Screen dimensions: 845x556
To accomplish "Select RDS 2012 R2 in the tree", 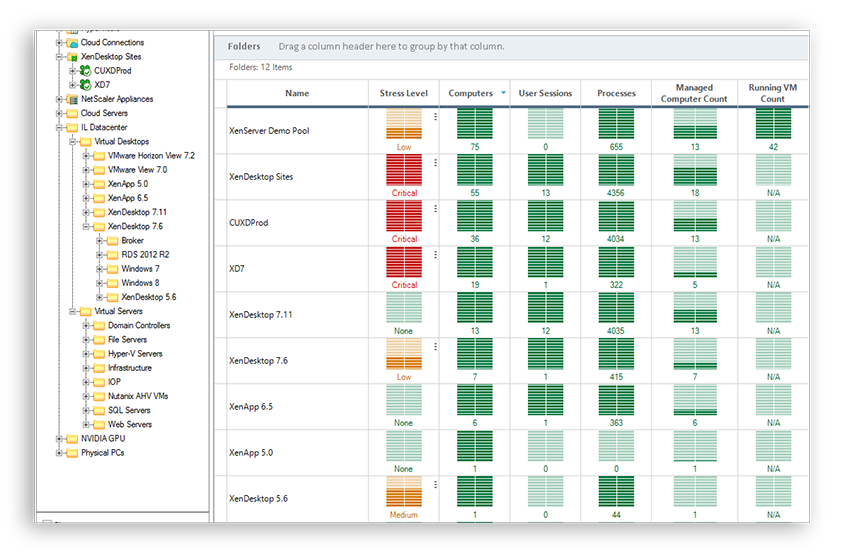I will point(145,255).
